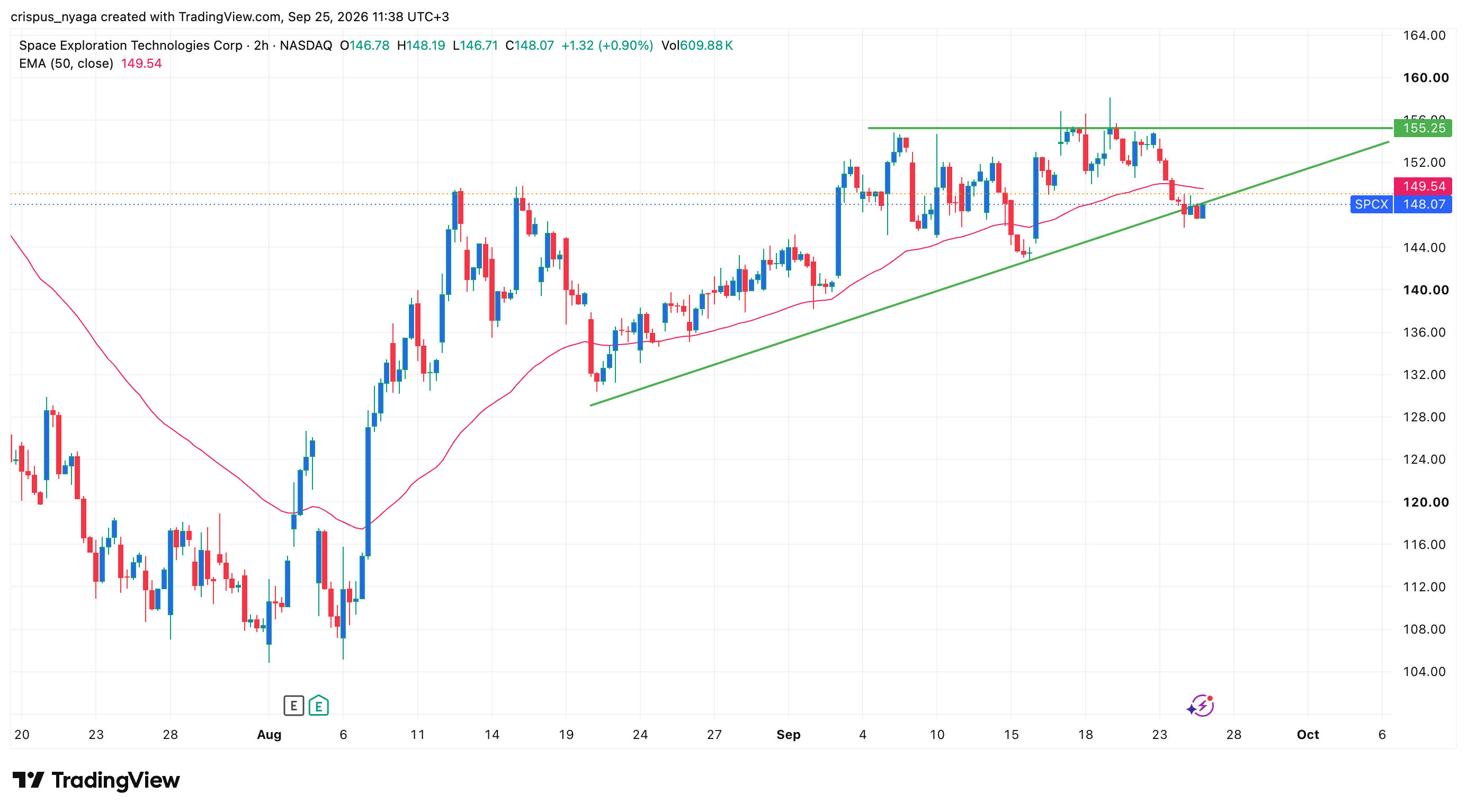Click the 27 date label on time axis

(x=714, y=735)
